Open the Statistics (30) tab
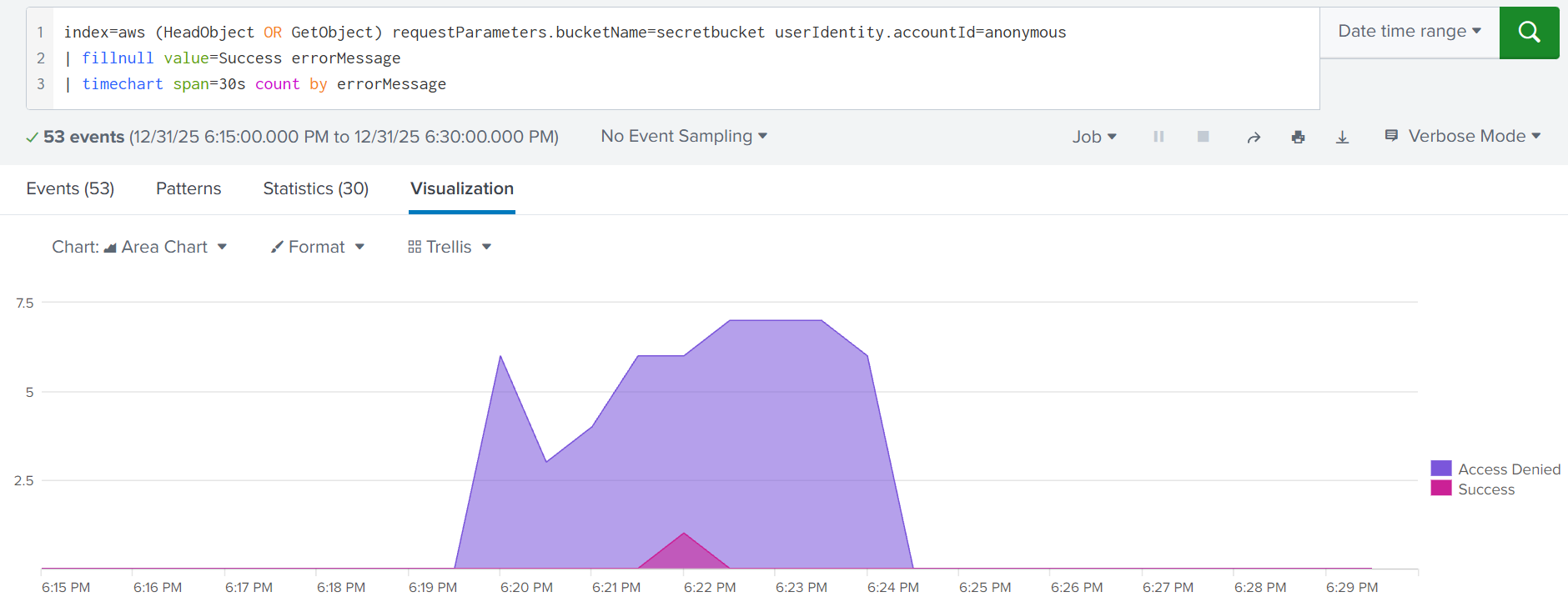The image size is (1568, 597). click(316, 188)
